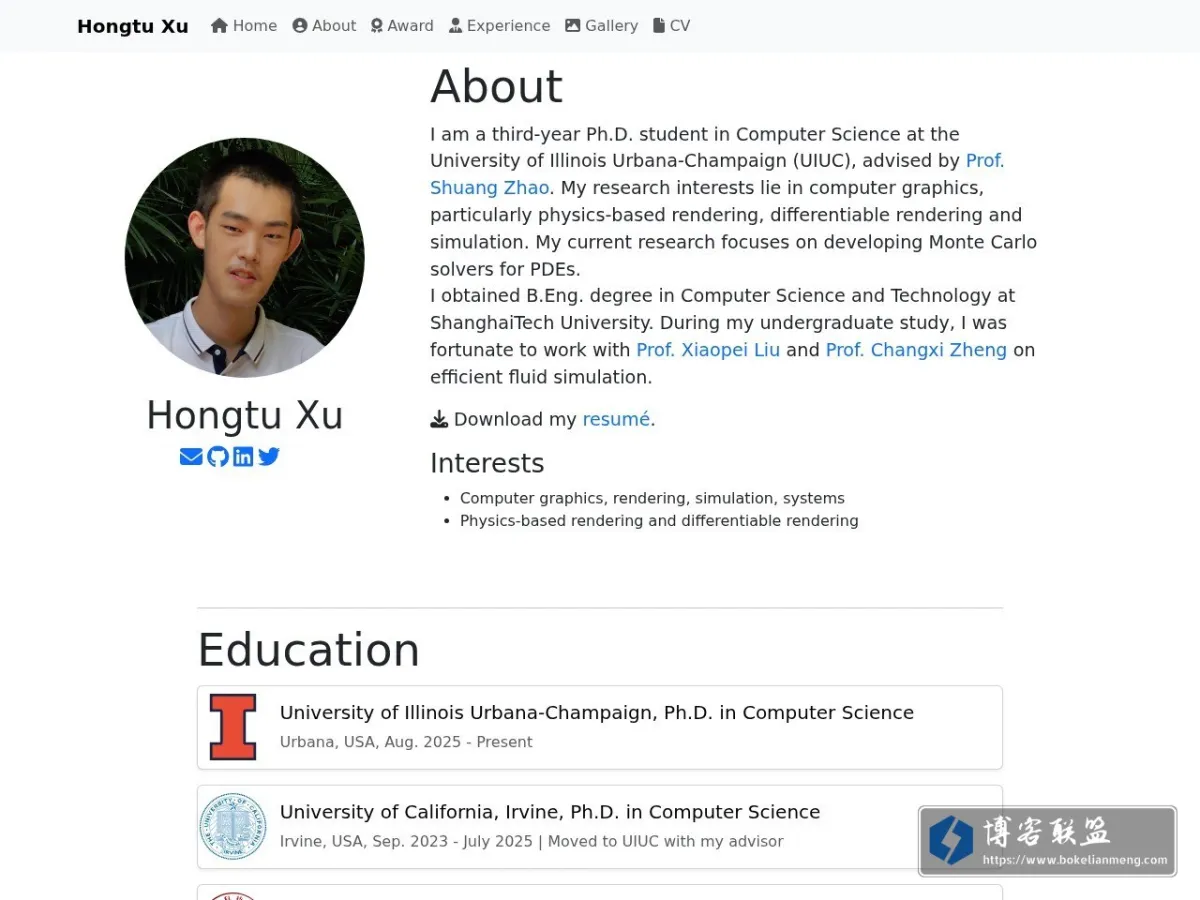1200x900 pixels.
Task: Open the Gallery nav item
Action: pos(601,26)
